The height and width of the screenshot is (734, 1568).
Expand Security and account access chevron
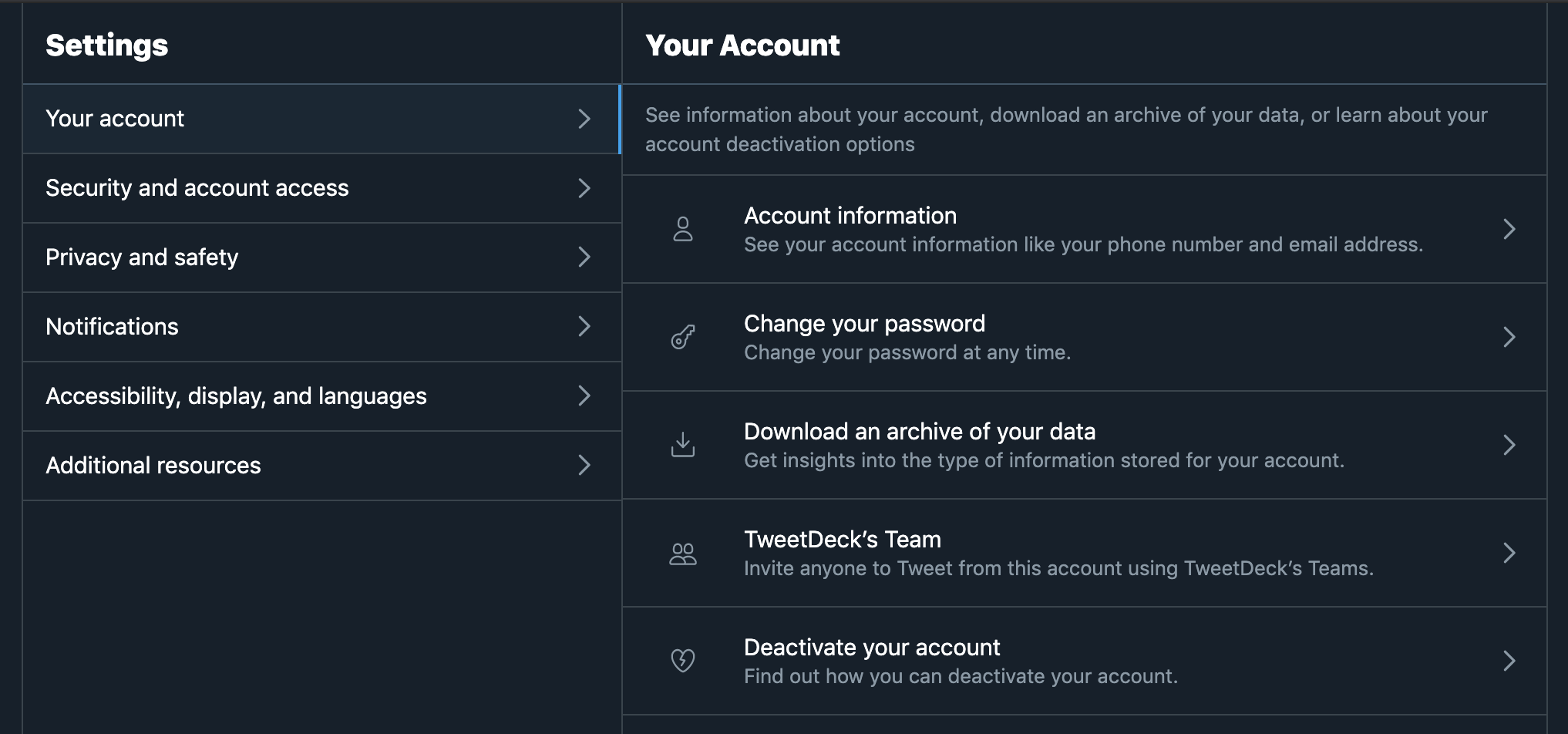[584, 188]
